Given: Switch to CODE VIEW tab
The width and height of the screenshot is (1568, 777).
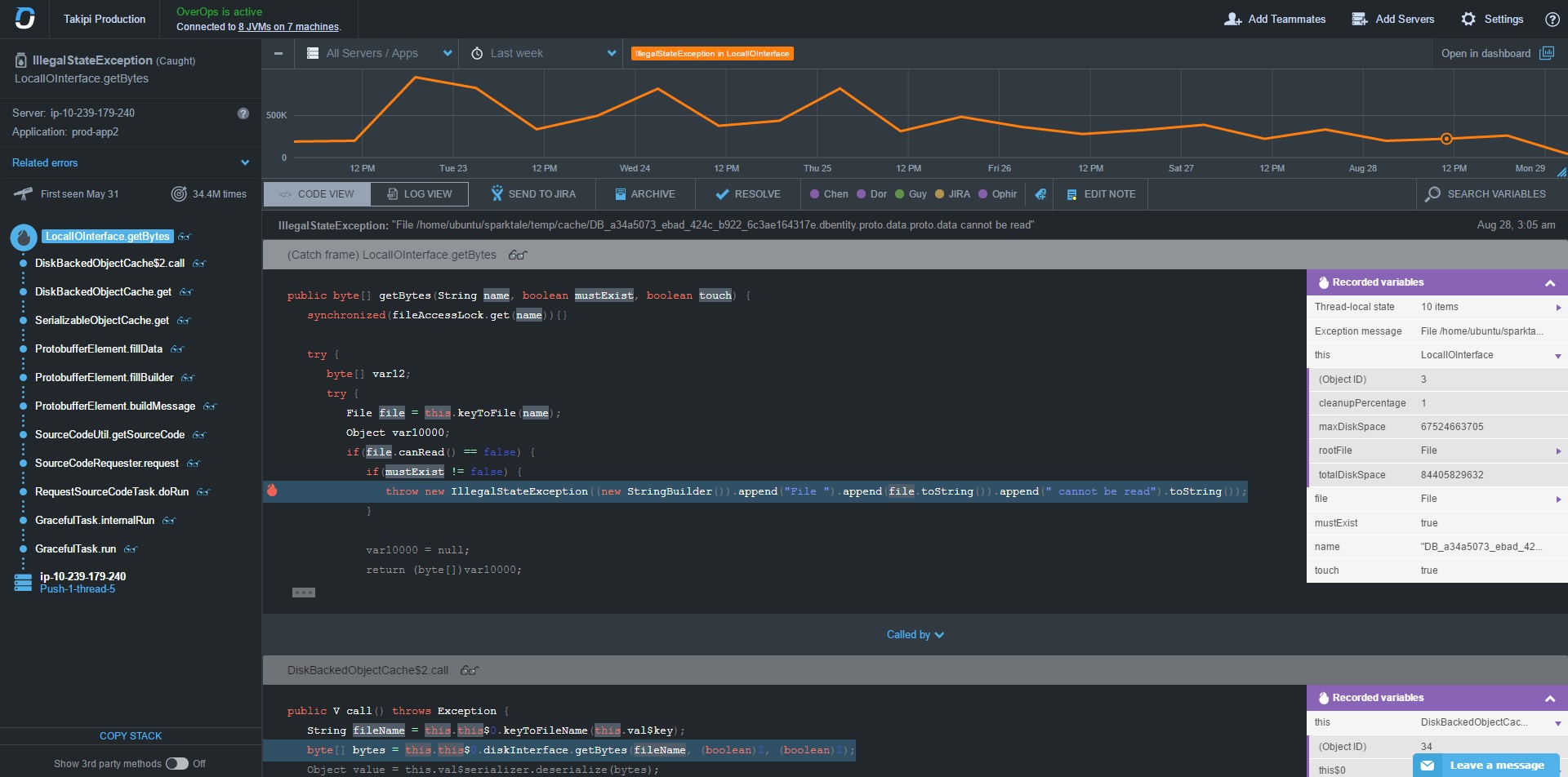Looking at the screenshot, I should (317, 194).
